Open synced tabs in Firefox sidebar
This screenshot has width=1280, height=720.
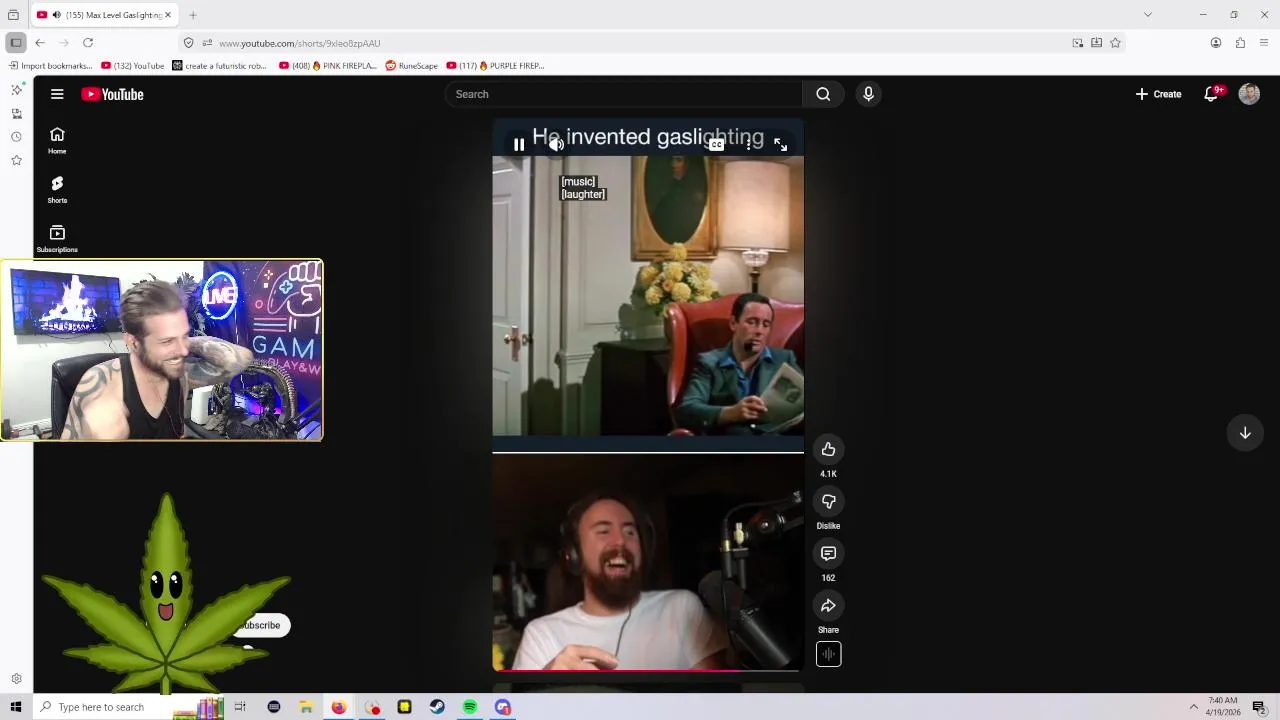point(16,113)
